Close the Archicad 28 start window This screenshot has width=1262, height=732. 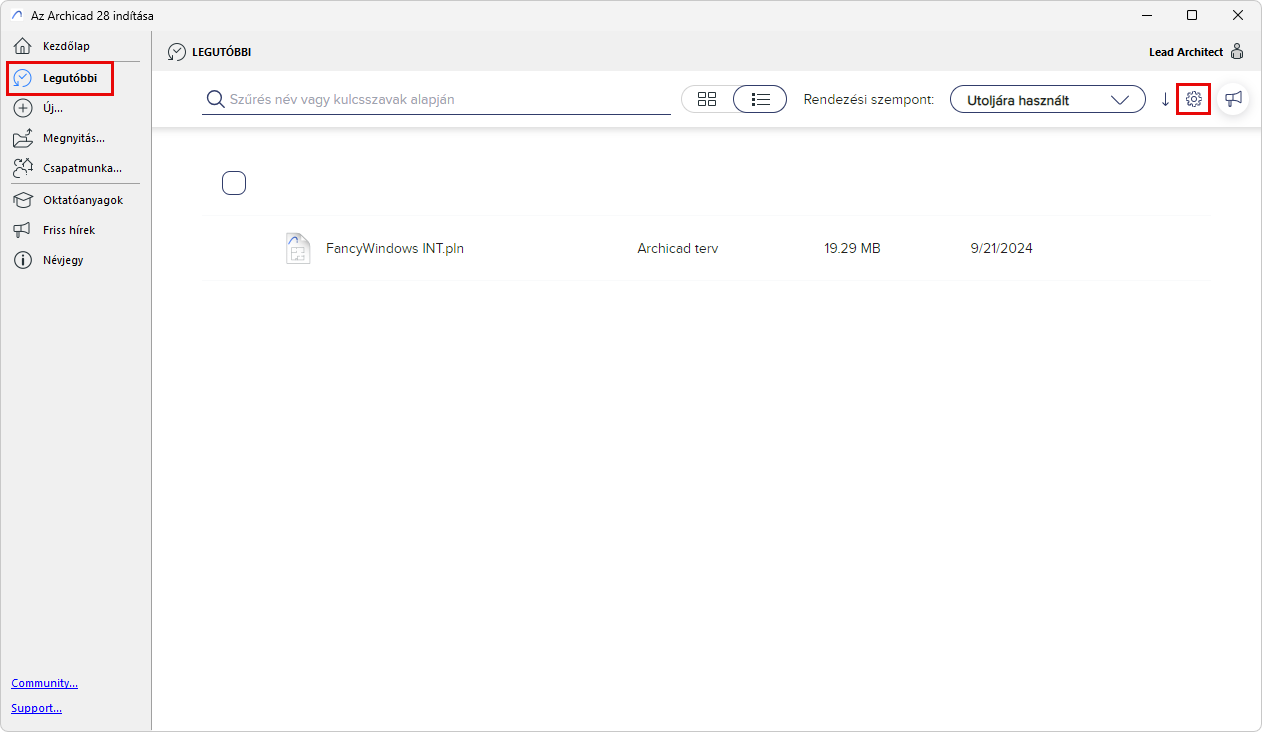coord(1238,15)
